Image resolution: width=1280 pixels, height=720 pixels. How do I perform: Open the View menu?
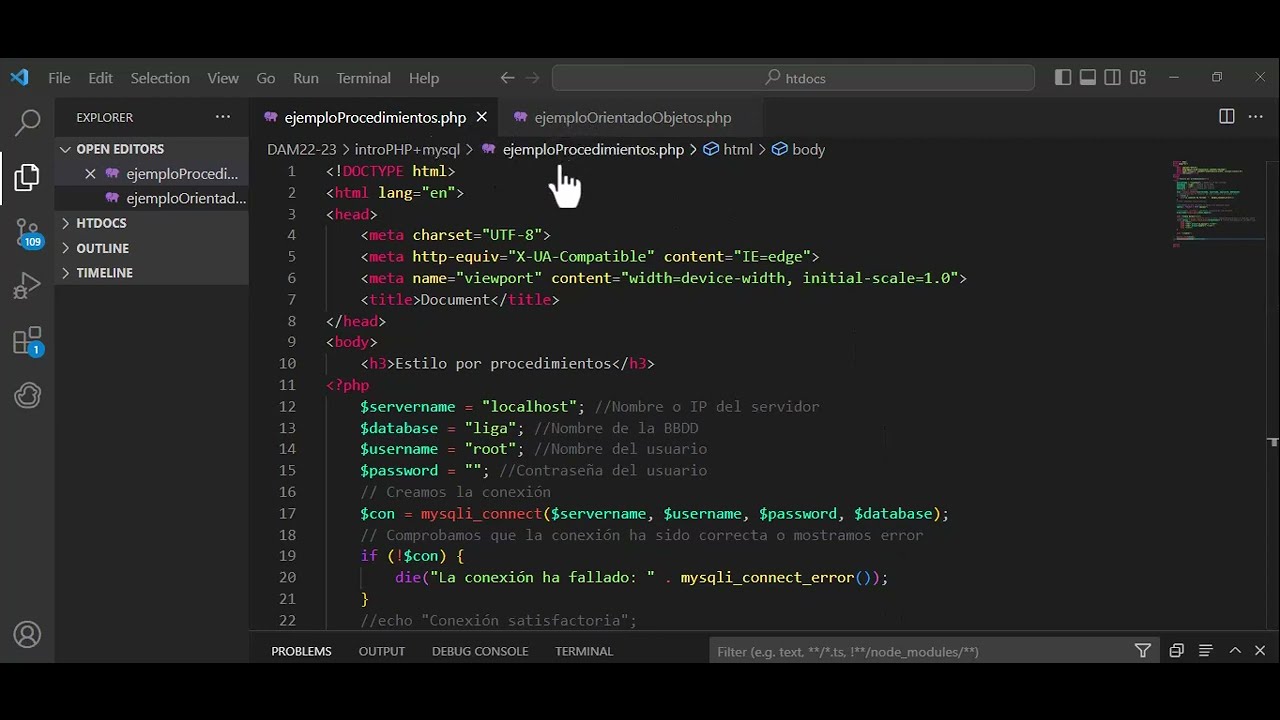223,78
